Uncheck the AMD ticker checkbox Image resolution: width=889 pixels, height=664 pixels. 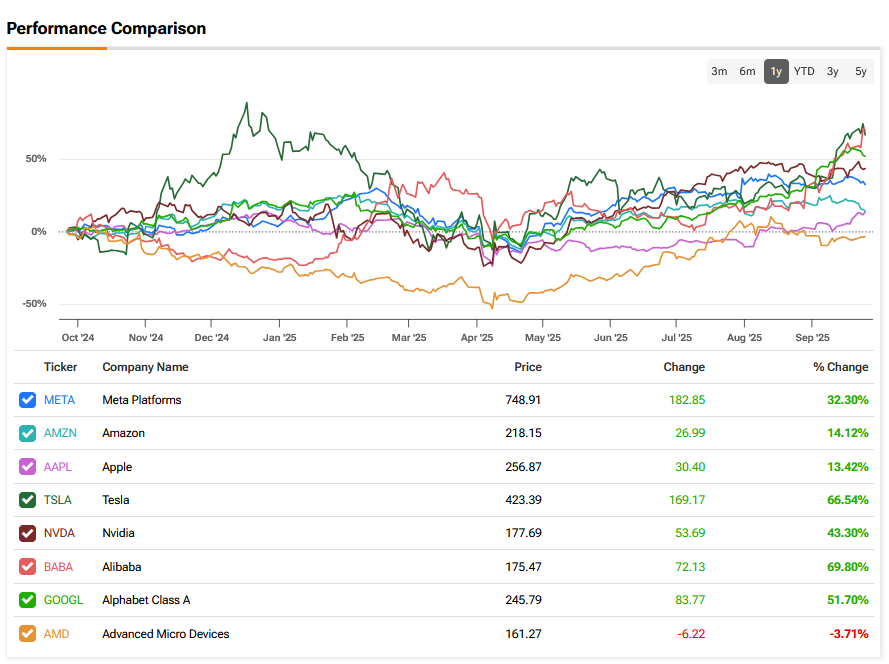pyautogui.click(x=27, y=633)
